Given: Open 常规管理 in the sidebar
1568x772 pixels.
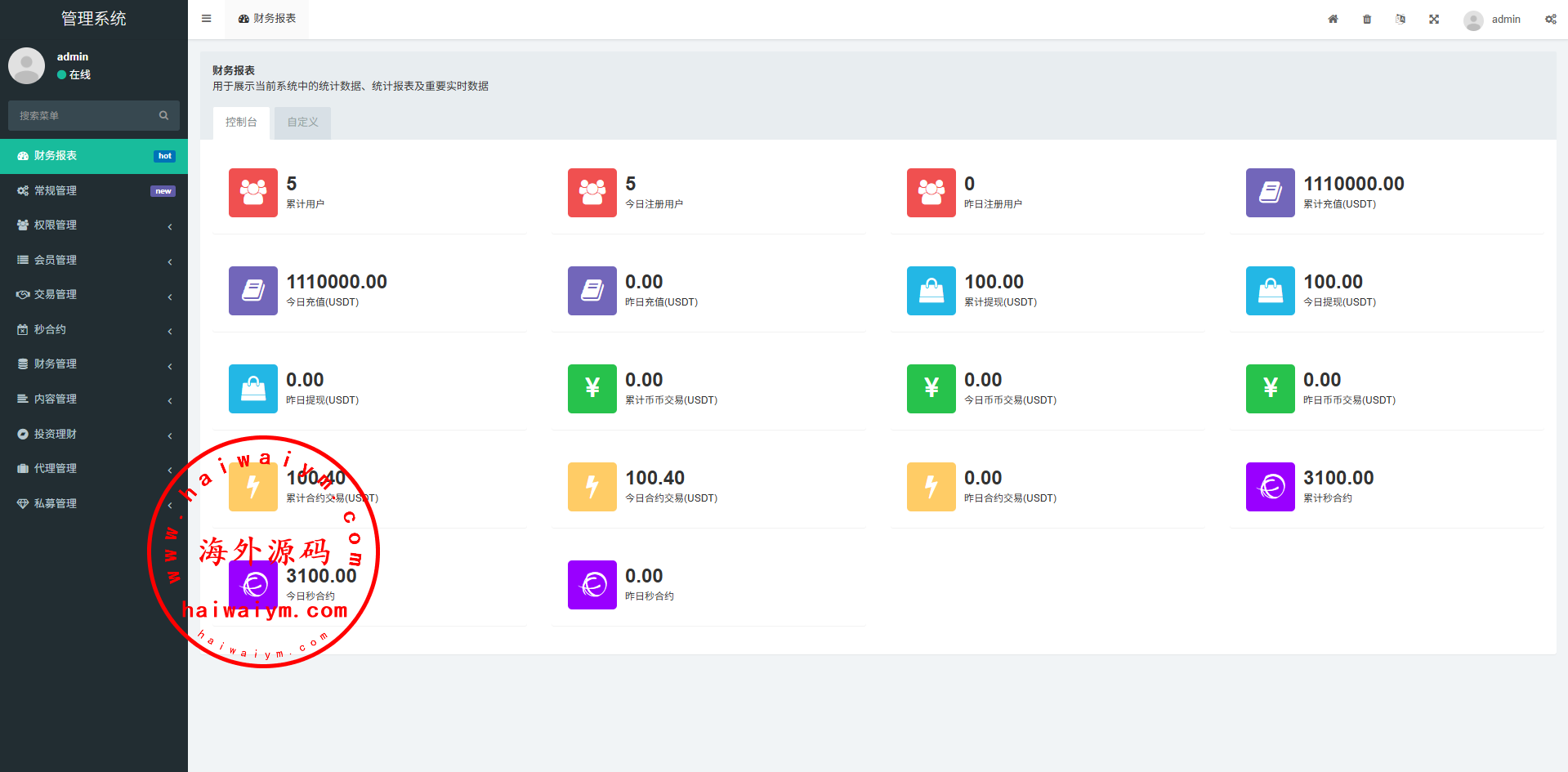Looking at the screenshot, I should pyautogui.click(x=94, y=191).
